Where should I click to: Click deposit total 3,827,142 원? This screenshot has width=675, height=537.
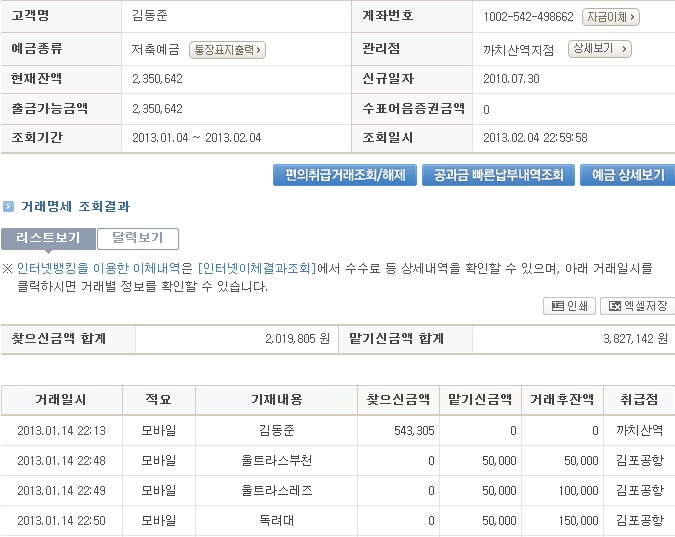[635, 339]
